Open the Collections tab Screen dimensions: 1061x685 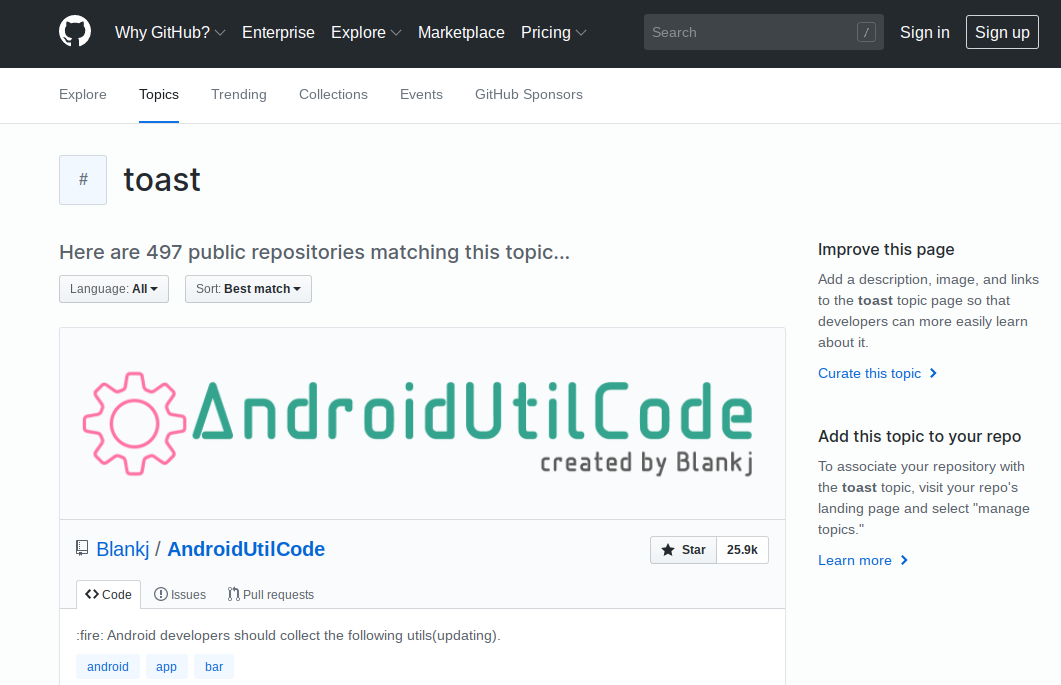point(334,95)
